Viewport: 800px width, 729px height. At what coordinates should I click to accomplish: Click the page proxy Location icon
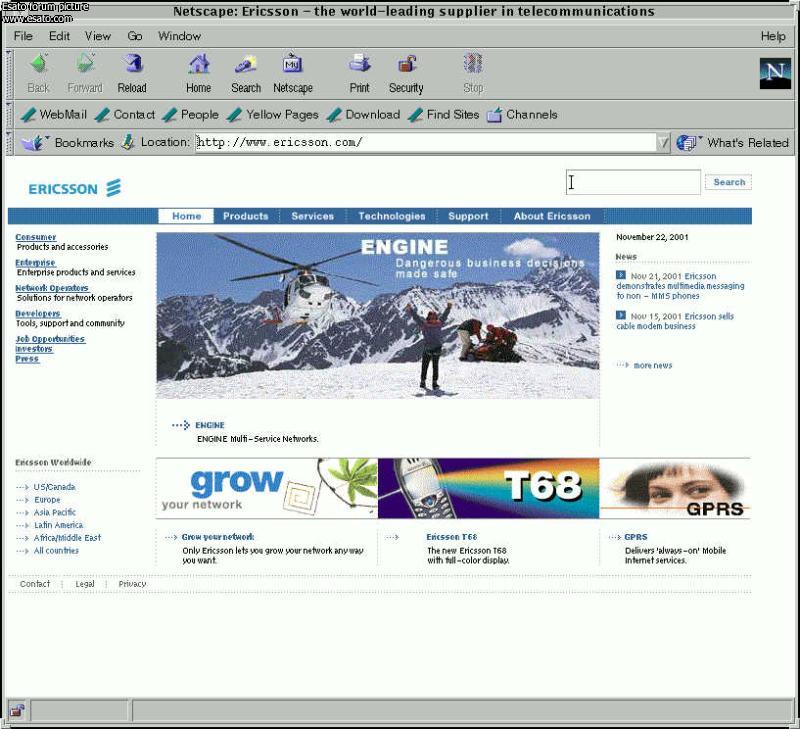pyautogui.click(x=128, y=142)
